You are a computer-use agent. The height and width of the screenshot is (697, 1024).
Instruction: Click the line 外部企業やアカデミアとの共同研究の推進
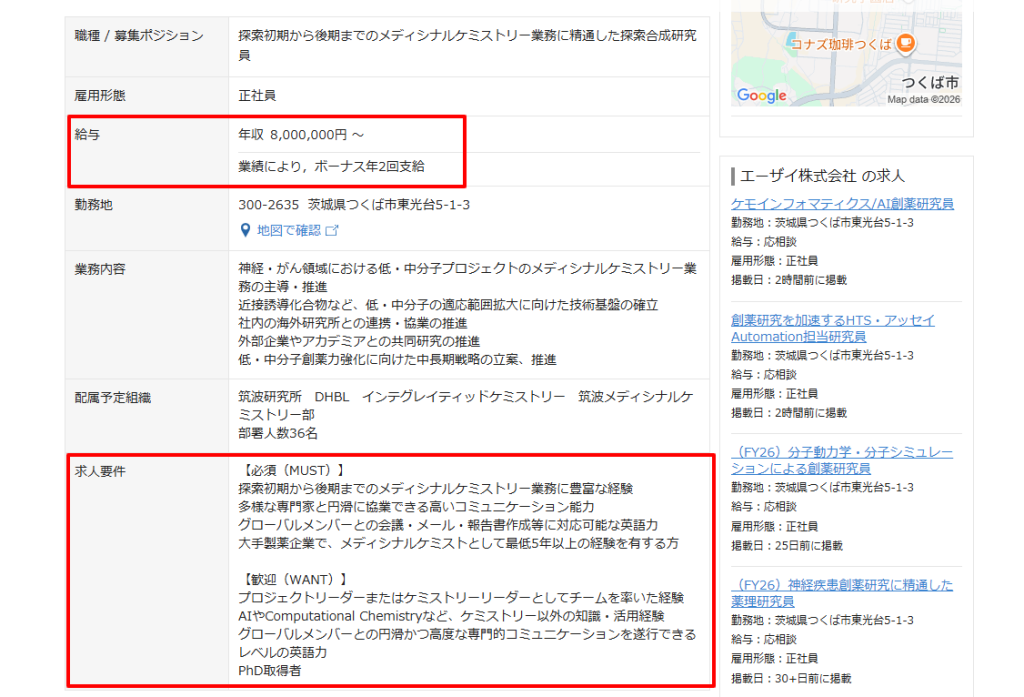pyautogui.click(x=359, y=342)
